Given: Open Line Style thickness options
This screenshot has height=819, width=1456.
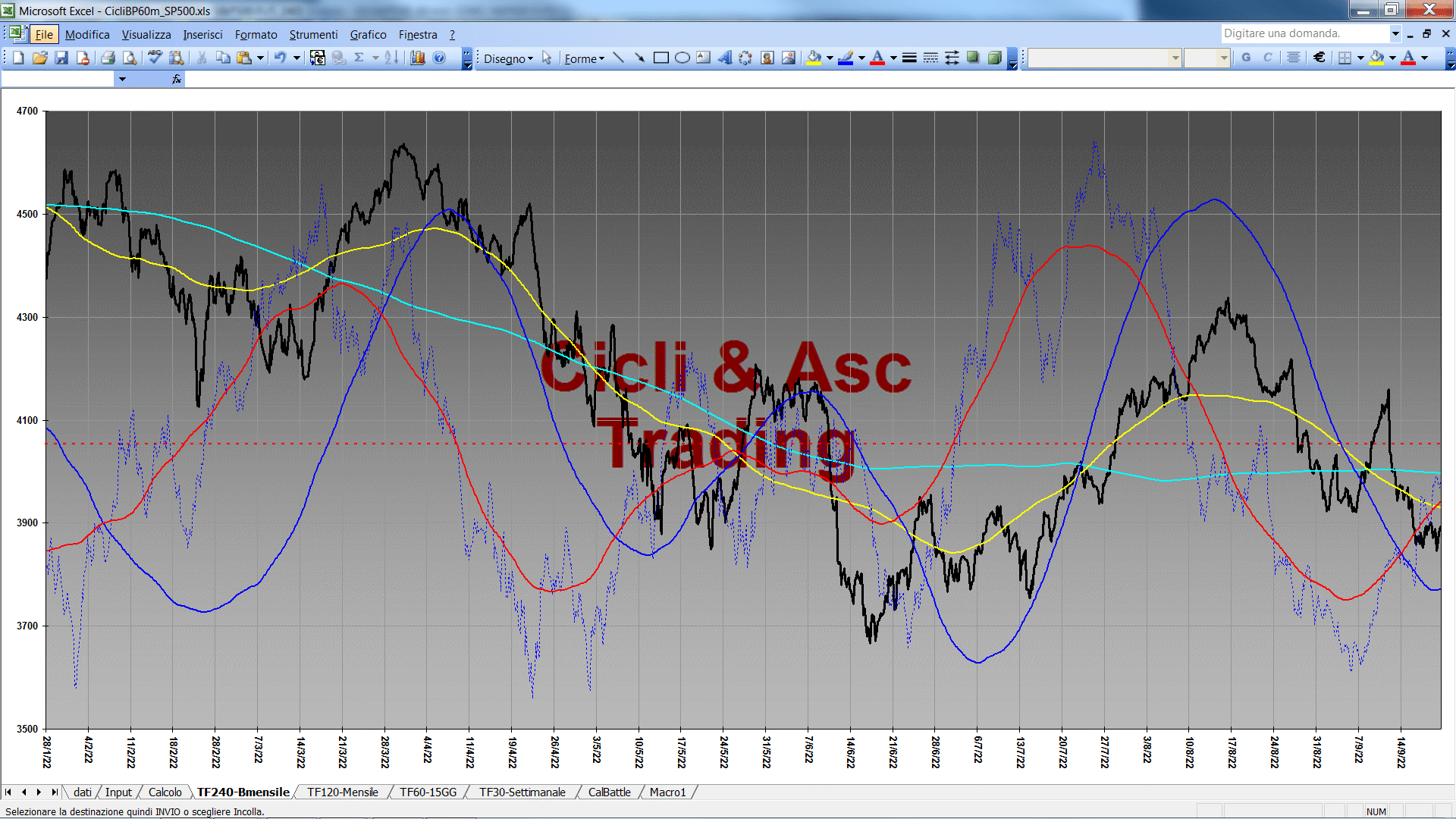Looking at the screenshot, I should 909,58.
